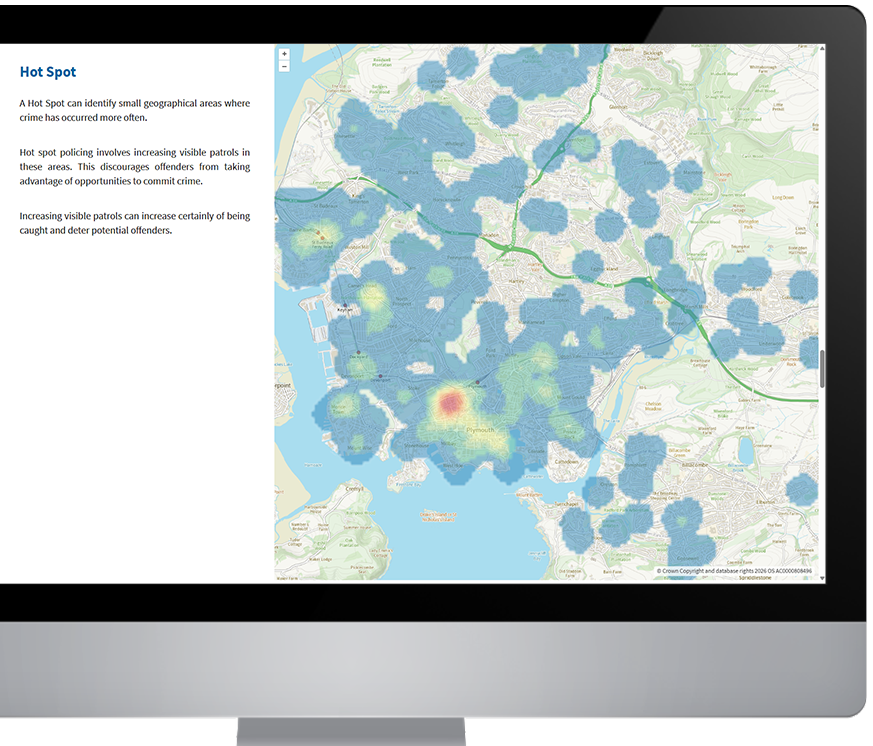Click the yellow hot spot near Keyham
Screen dimensions: 873x746
[371, 297]
